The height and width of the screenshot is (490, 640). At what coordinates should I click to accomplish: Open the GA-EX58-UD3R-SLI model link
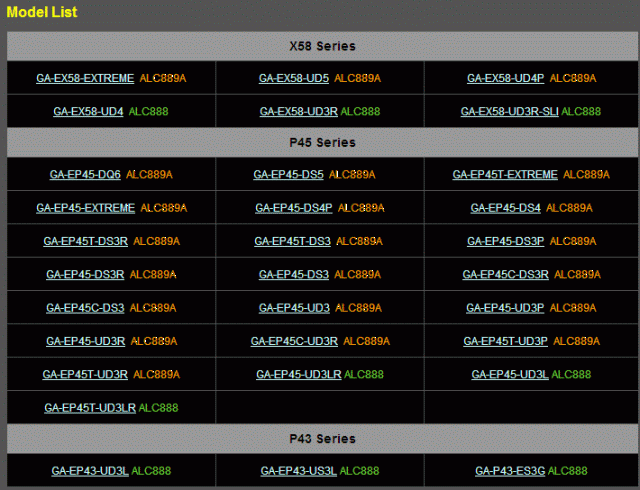pos(509,111)
